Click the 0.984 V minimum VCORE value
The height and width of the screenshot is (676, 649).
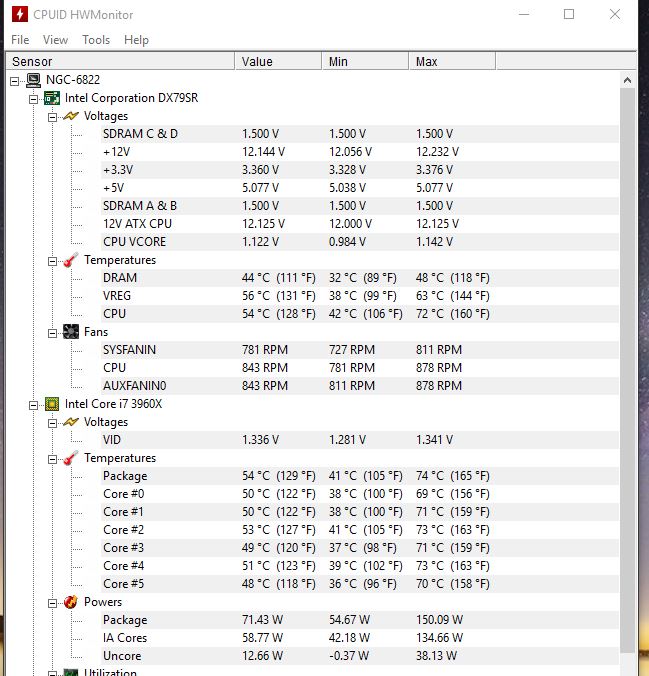(x=348, y=242)
